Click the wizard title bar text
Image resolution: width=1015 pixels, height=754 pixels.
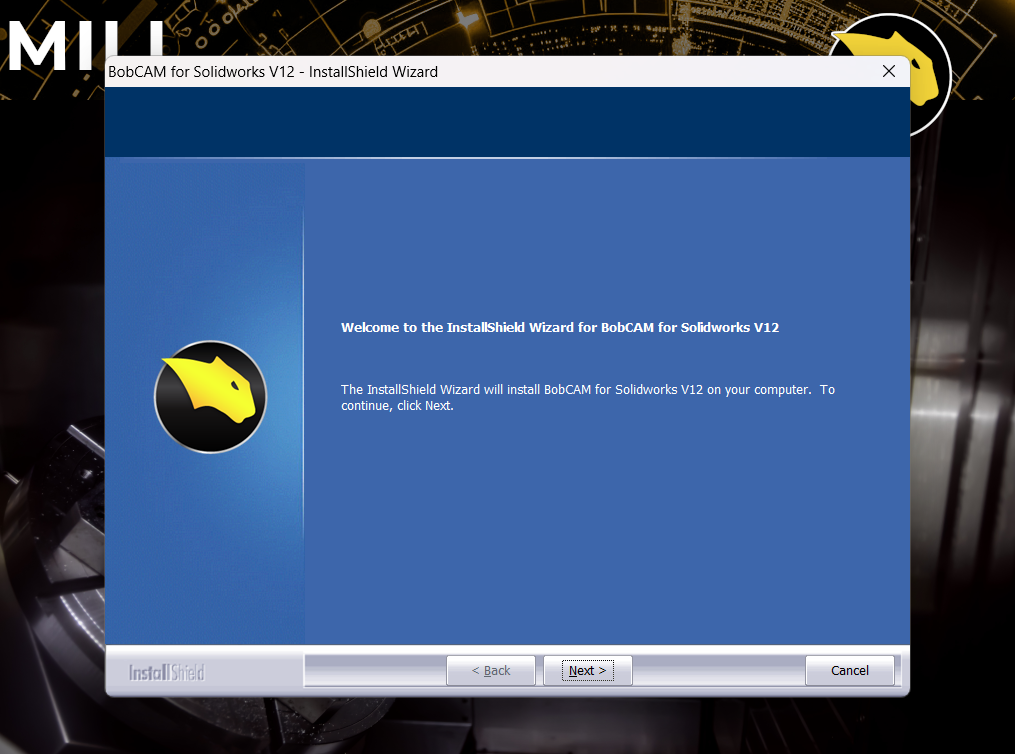(x=273, y=72)
